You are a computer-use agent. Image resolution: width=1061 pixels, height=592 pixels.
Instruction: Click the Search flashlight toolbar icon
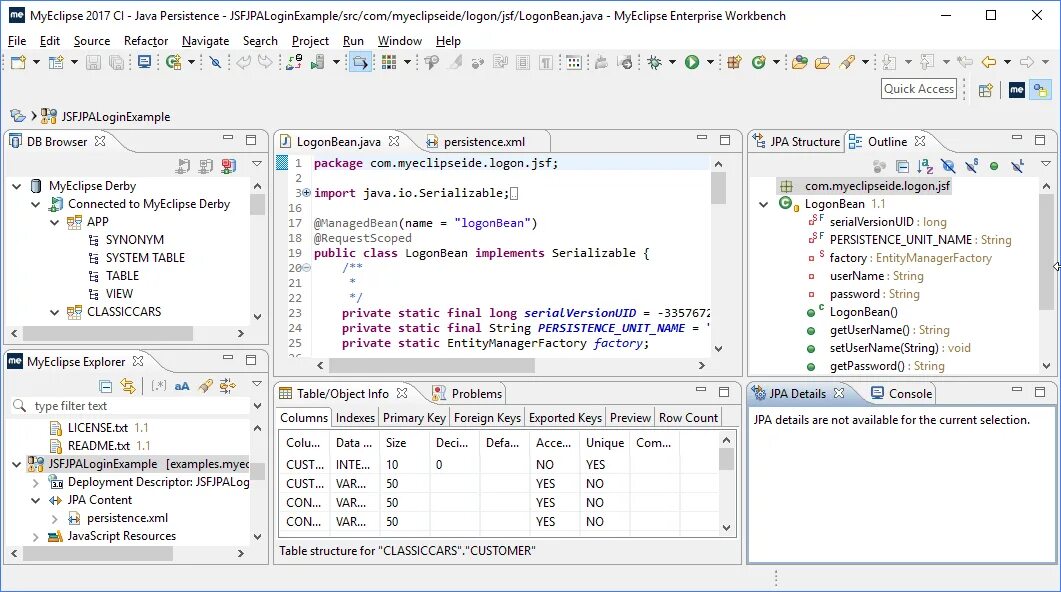pos(847,62)
